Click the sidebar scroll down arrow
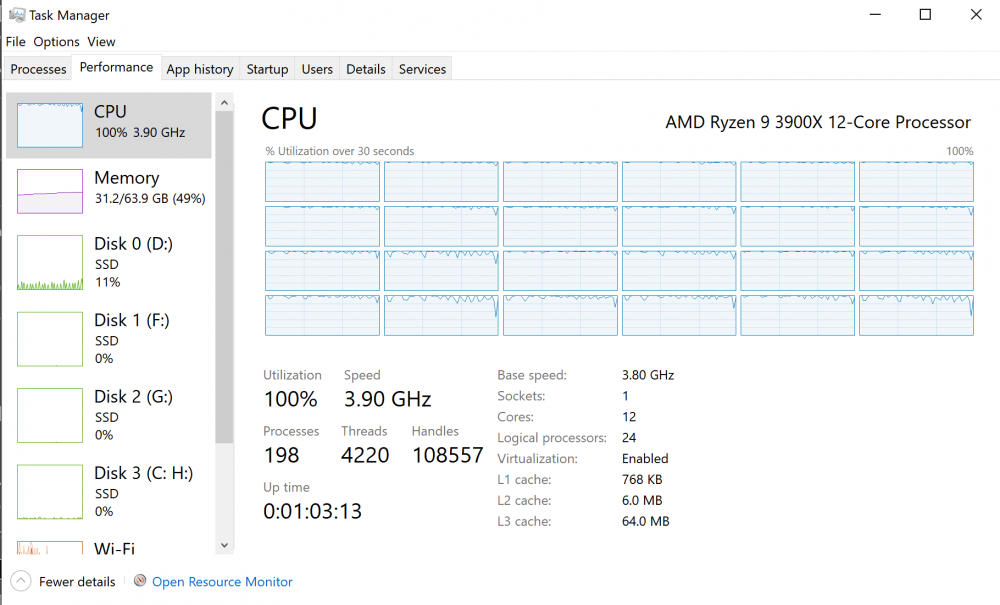Viewport: 1000px width, 605px height. [x=224, y=545]
